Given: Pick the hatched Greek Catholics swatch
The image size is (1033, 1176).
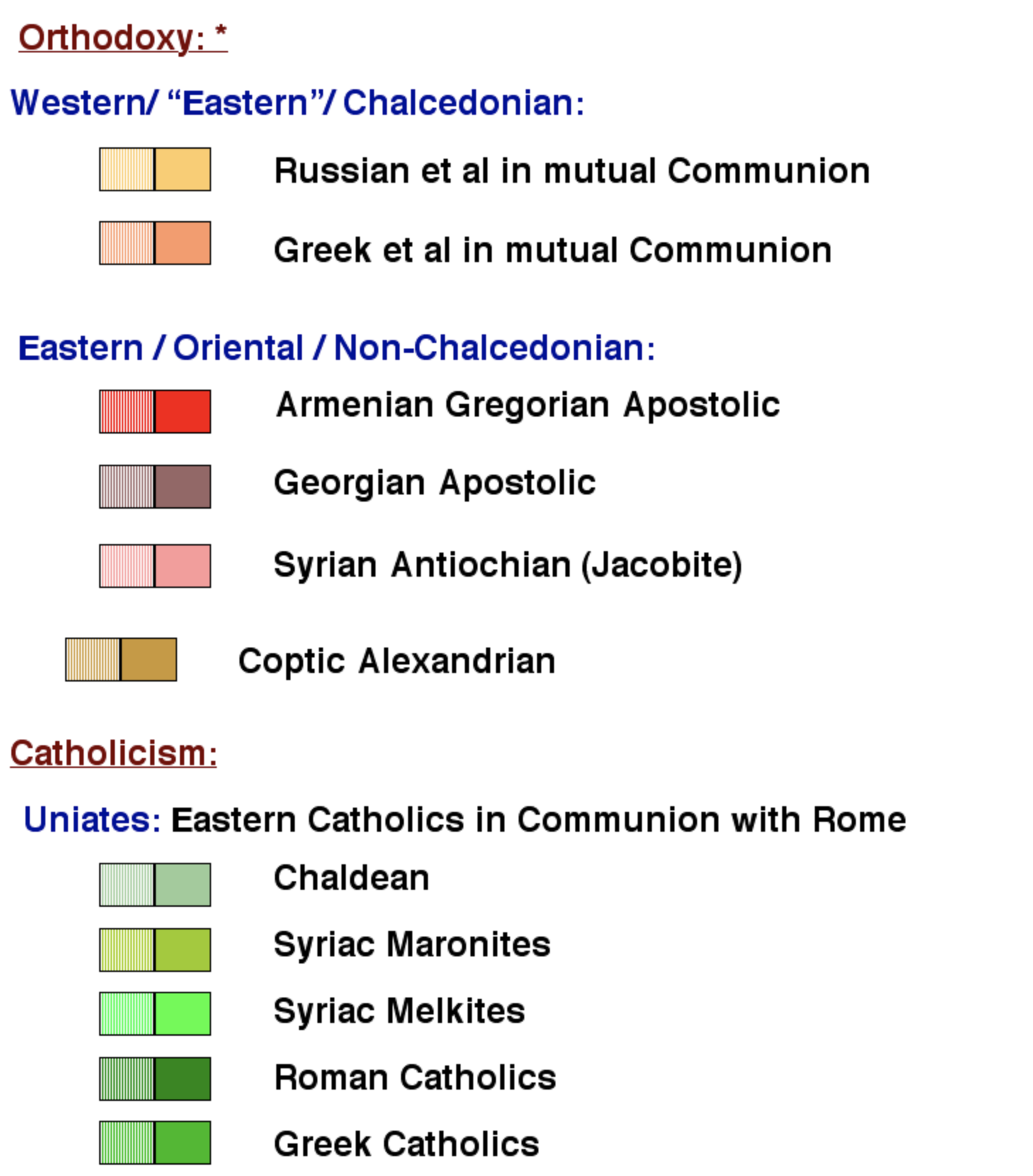Looking at the screenshot, I should pos(127,1143).
